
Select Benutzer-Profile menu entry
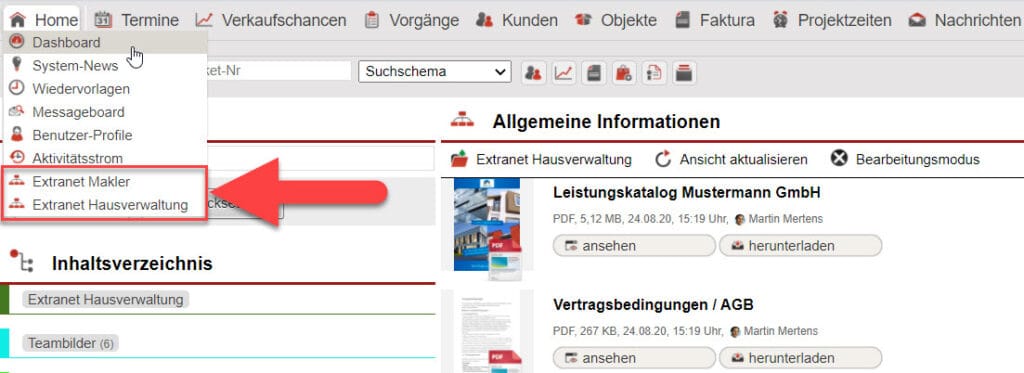coord(105,135)
